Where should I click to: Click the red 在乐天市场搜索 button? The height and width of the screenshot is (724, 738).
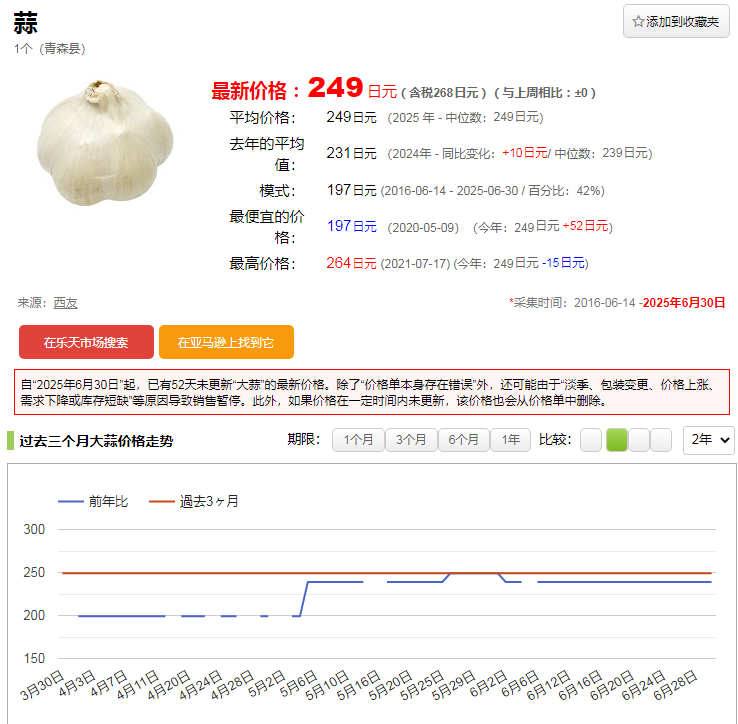(x=86, y=342)
